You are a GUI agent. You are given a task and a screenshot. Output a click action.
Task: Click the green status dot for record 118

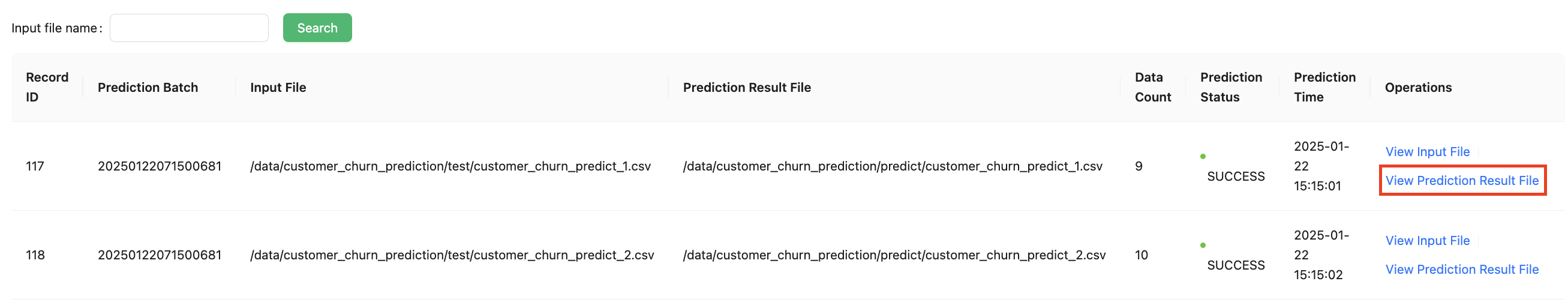[1203, 246]
